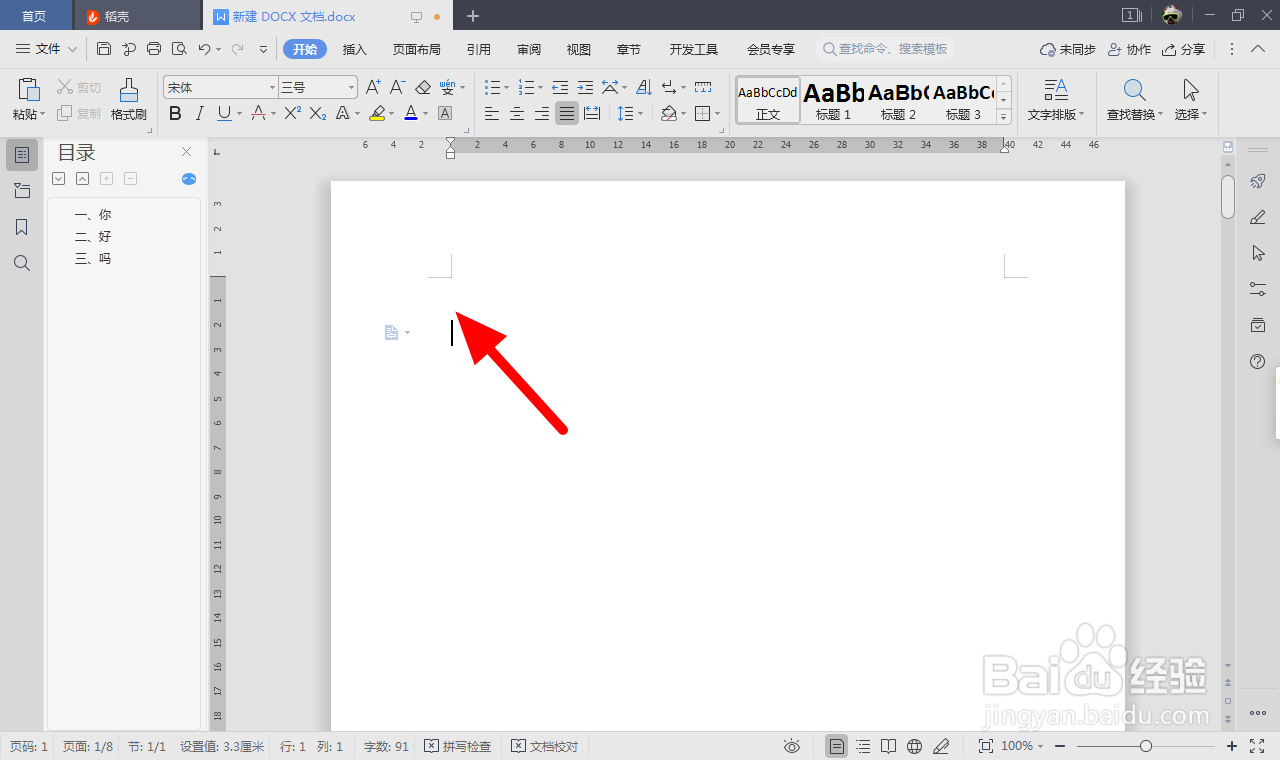Toggle Italic formatting
Viewport: 1280px width, 760px height.
pyautogui.click(x=200, y=114)
